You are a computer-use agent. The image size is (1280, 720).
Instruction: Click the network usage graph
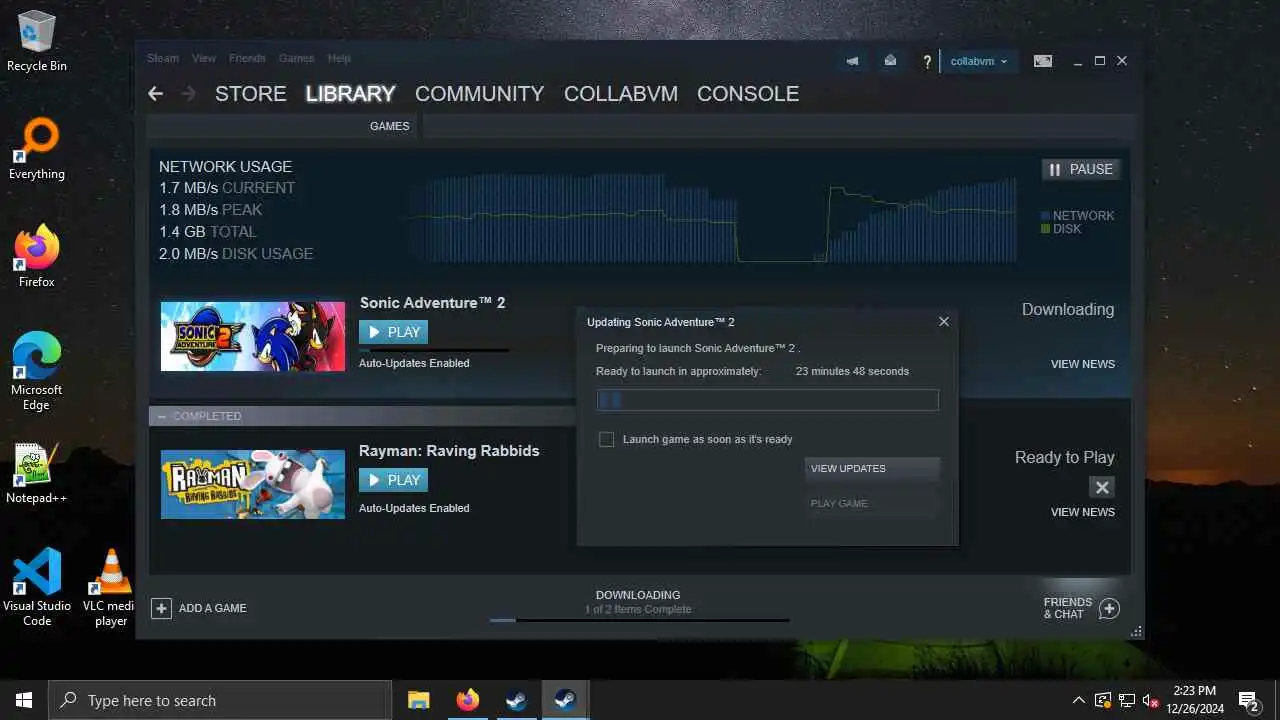[712, 220]
